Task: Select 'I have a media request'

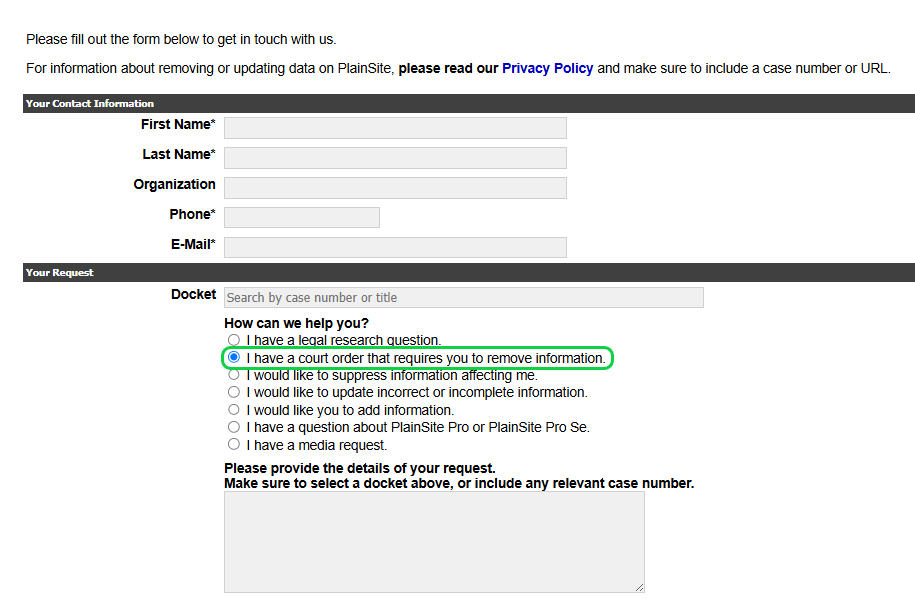Action: click(233, 443)
